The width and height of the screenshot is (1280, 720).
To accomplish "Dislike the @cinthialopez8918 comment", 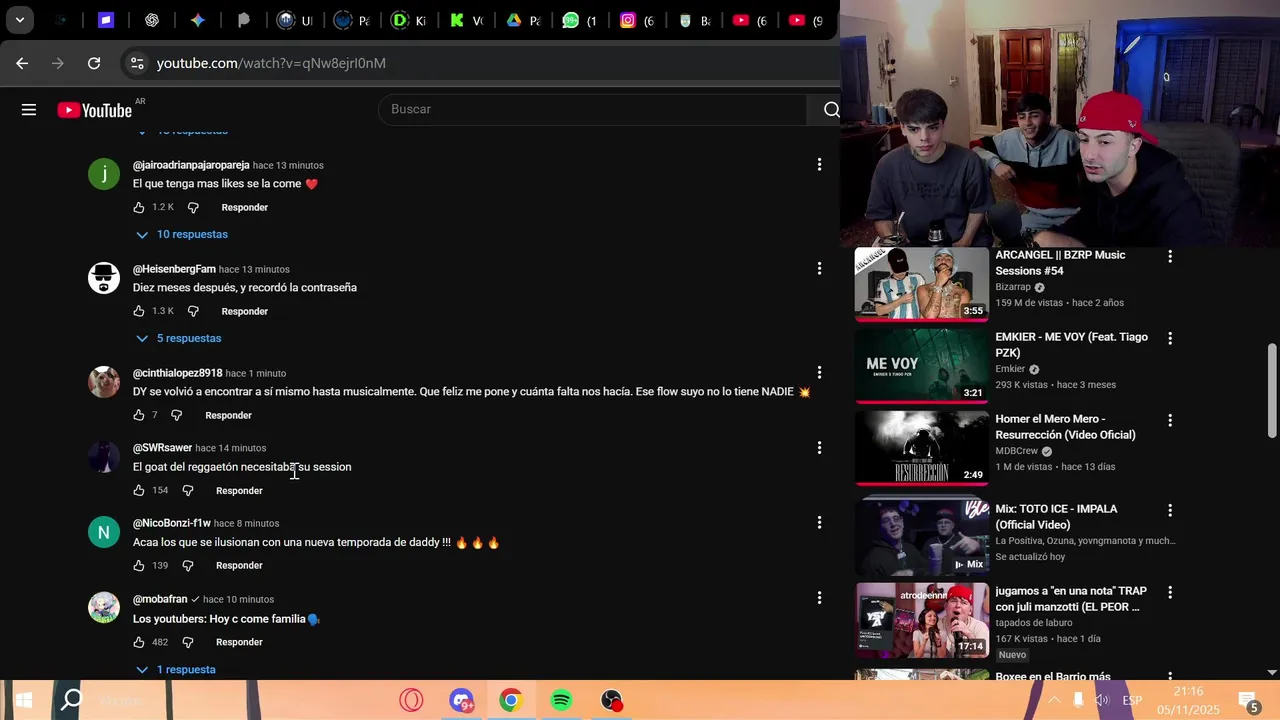I will (x=176, y=415).
